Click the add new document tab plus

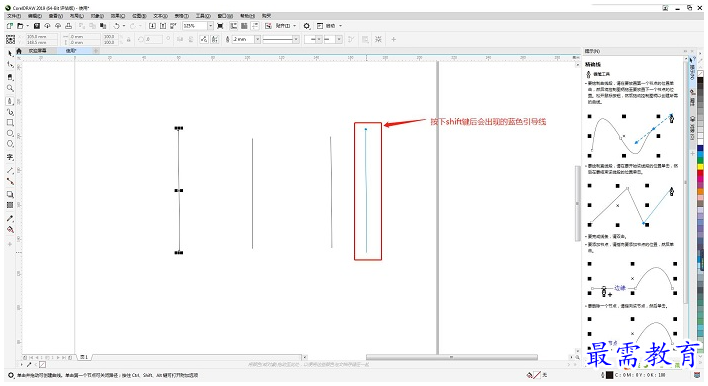pyautogui.click(x=96, y=51)
